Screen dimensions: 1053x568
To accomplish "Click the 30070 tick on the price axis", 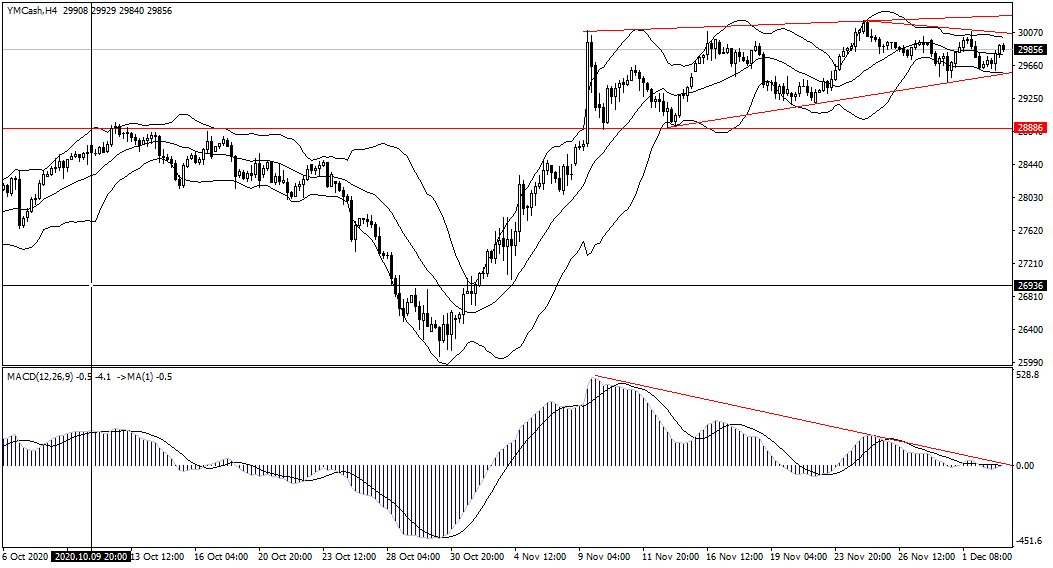I will click(x=1029, y=33).
